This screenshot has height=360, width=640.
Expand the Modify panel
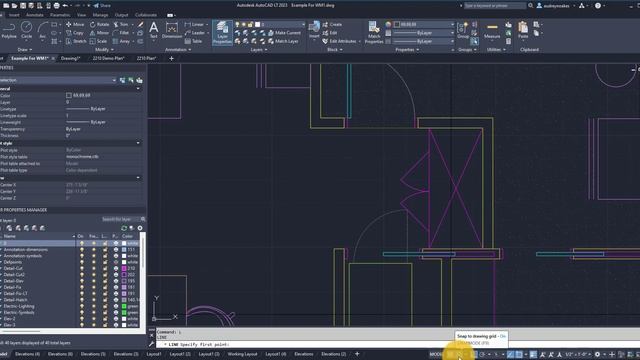click(x=104, y=50)
